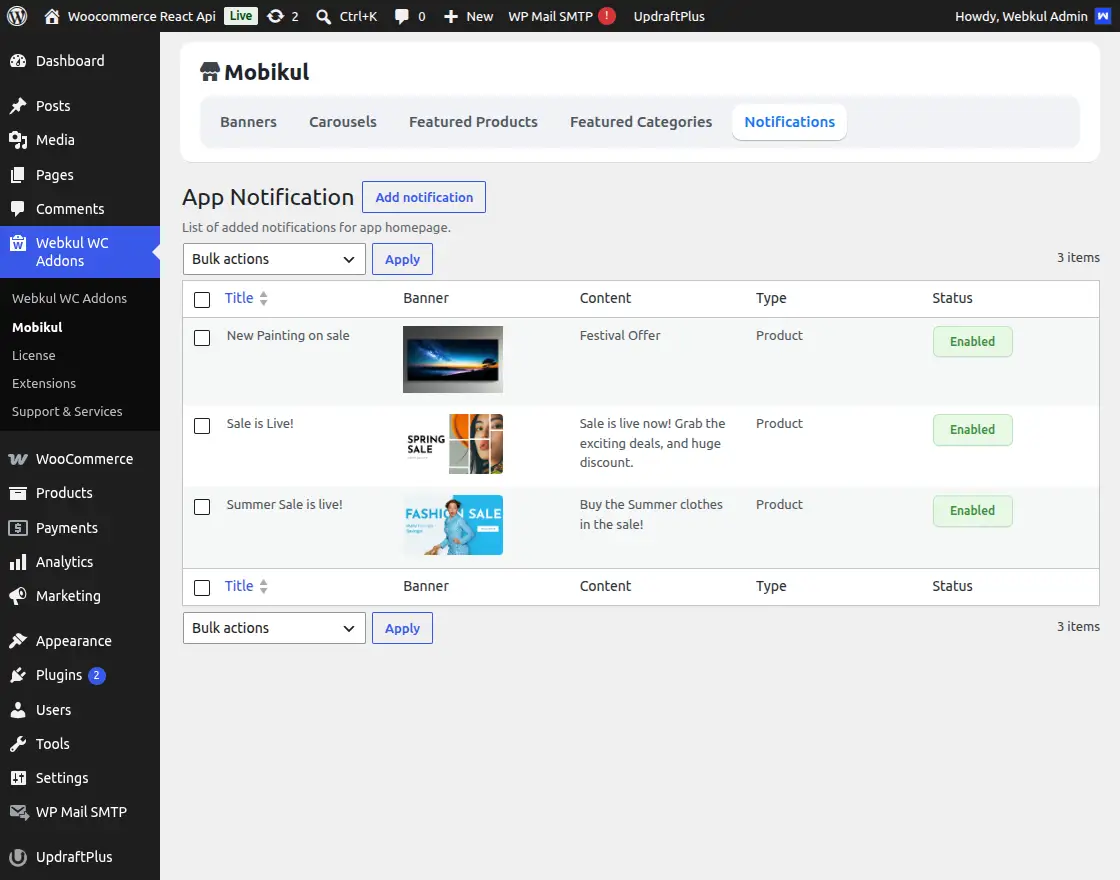Check the Summer Sale is live! checkbox
This screenshot has width=1120, height=880.
coord(202,506)
